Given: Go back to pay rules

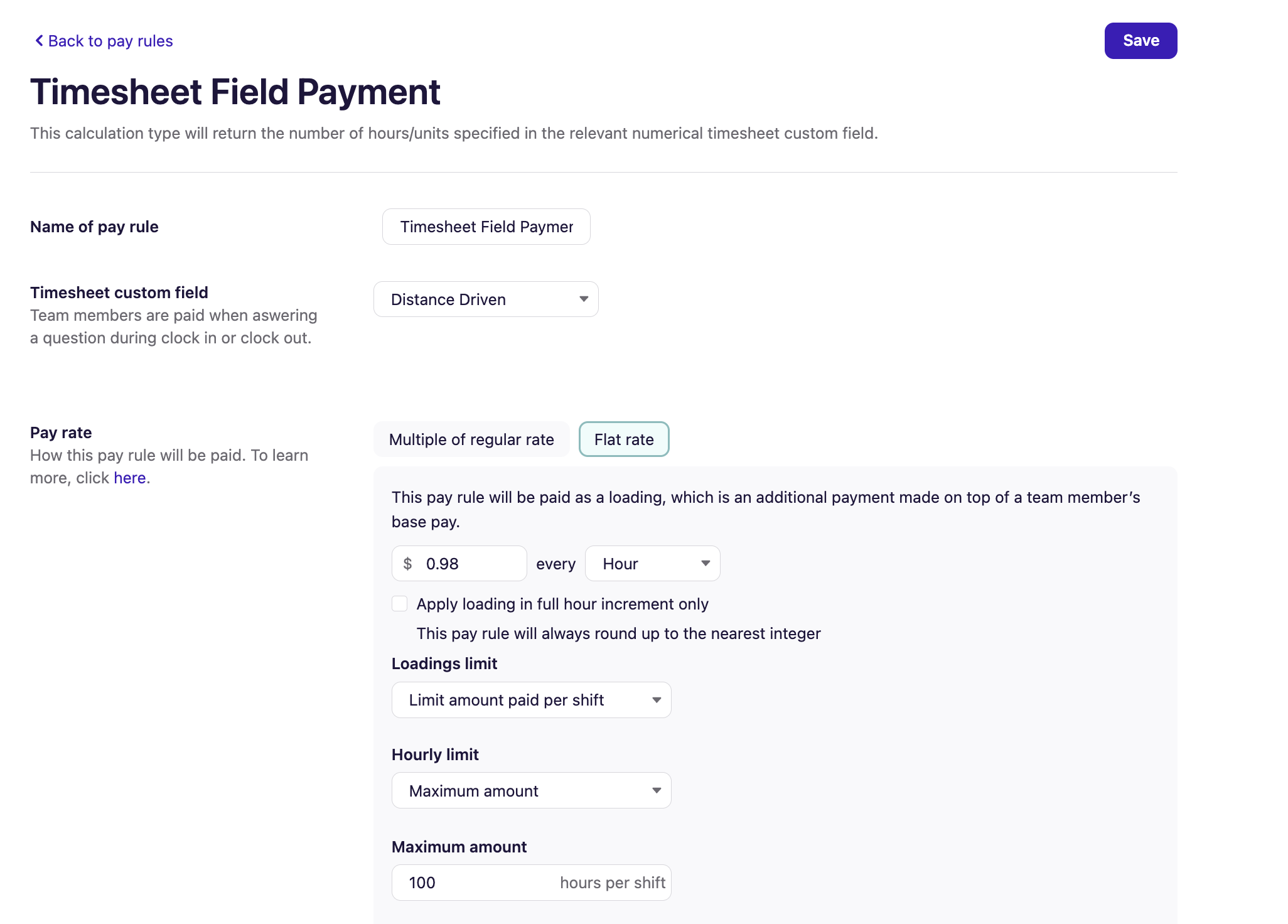Looking at the screenshot, I should 110,41.
